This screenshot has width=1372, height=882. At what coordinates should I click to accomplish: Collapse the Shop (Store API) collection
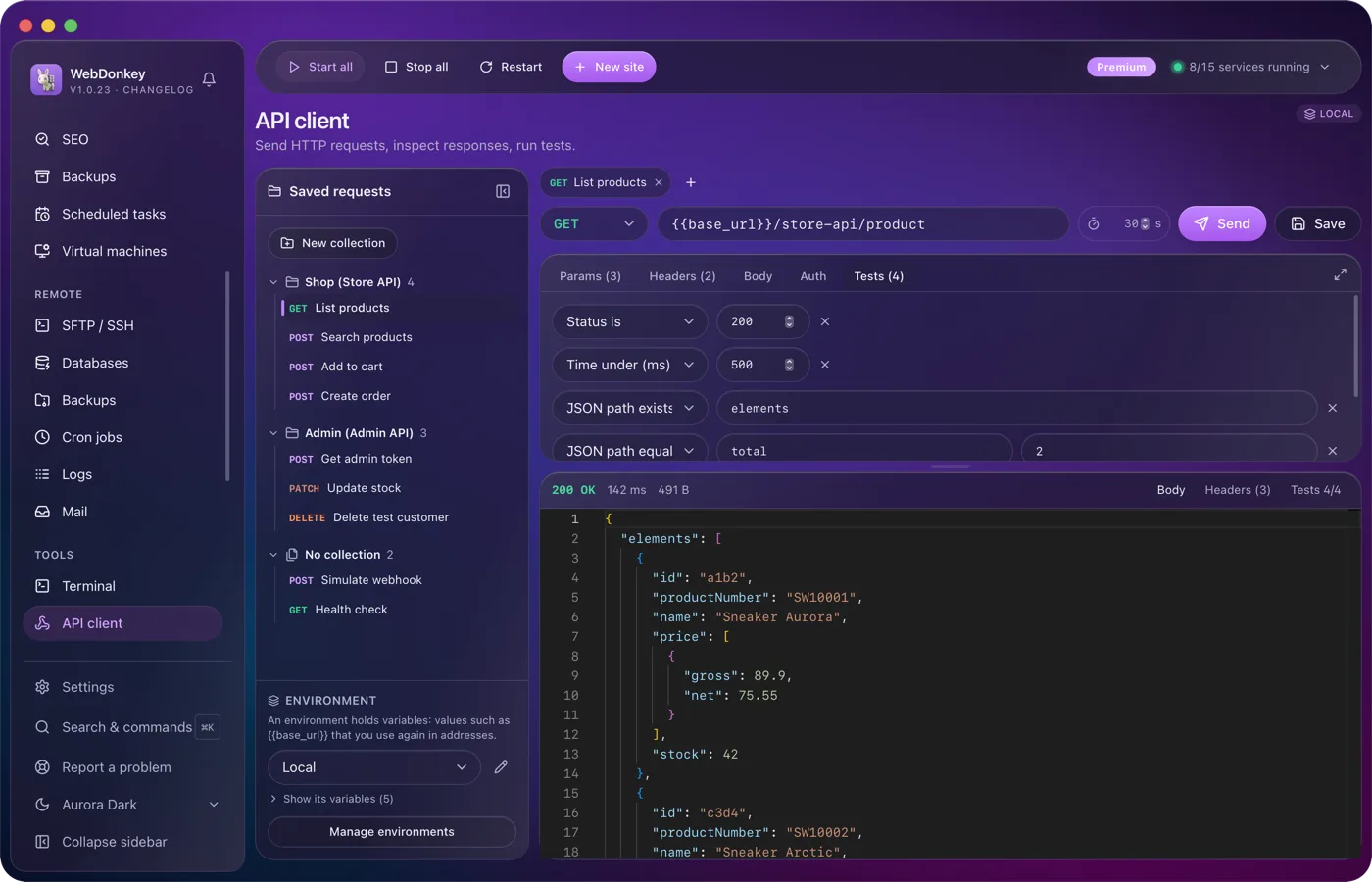tap(273, 282)
